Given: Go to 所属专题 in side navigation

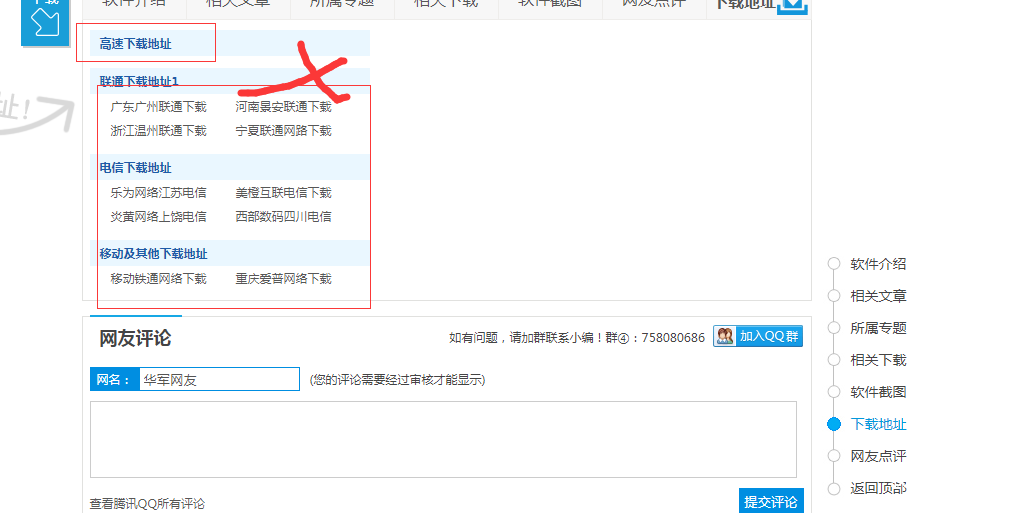Looking at the screenshot, I should (878, 328).
